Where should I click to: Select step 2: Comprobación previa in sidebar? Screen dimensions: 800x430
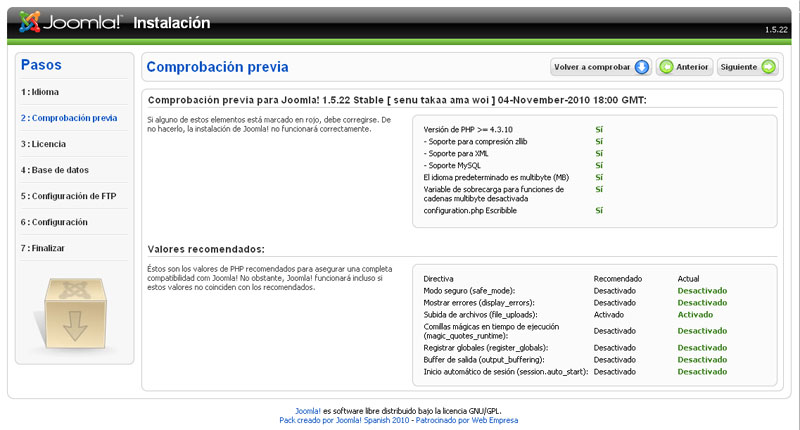(x=68, y=118)
